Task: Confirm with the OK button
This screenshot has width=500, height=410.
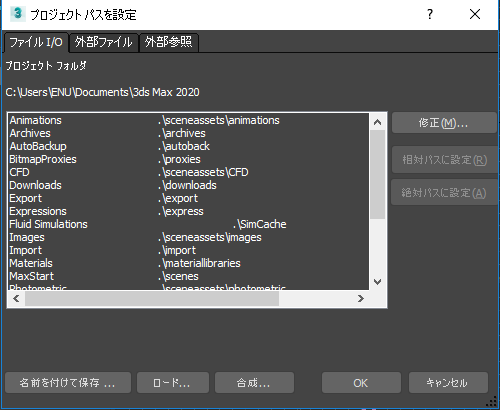Action: pos(361,383)
